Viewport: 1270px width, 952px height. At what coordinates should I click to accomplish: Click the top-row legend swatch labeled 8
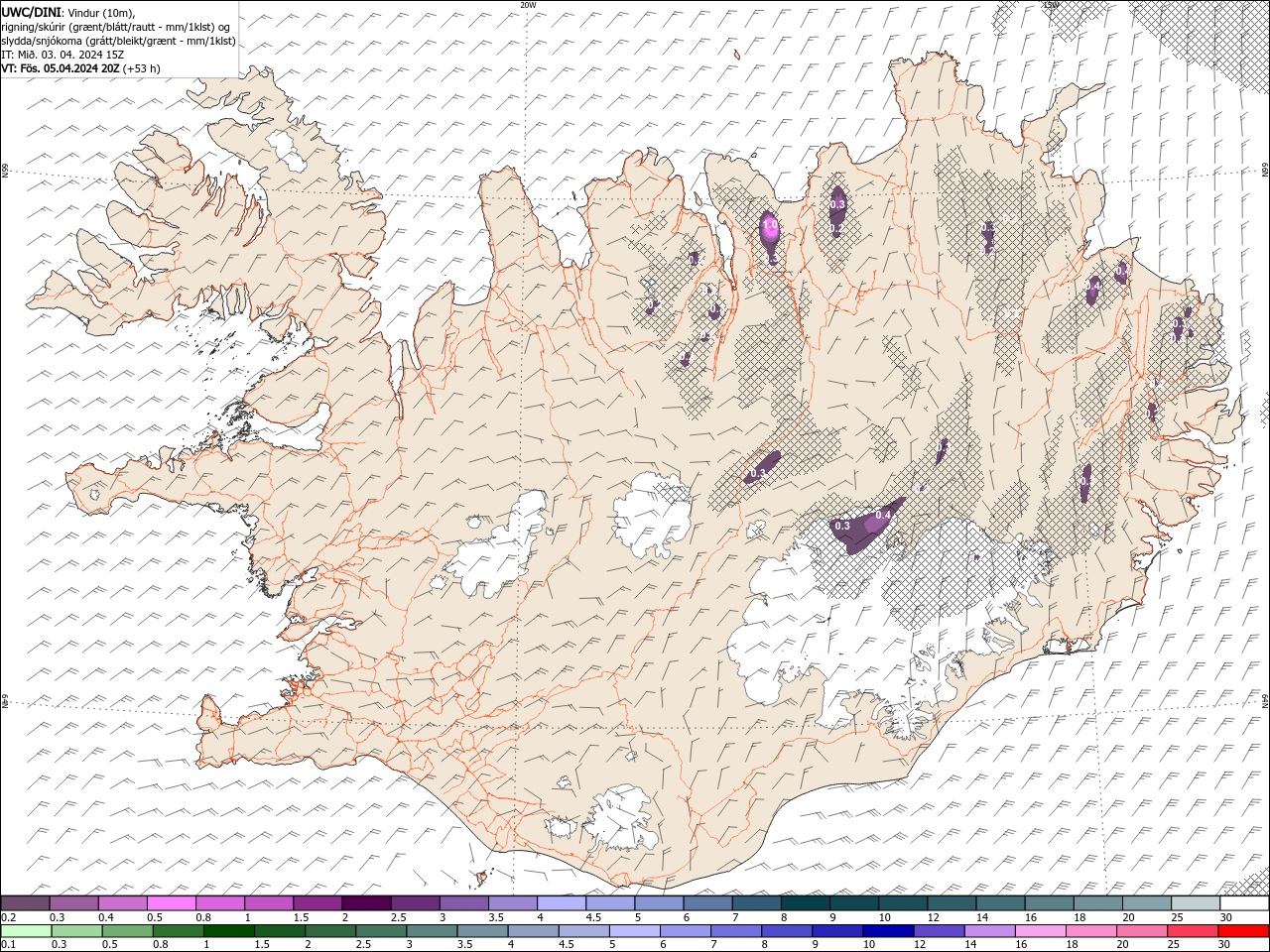(x=805, y=903)
